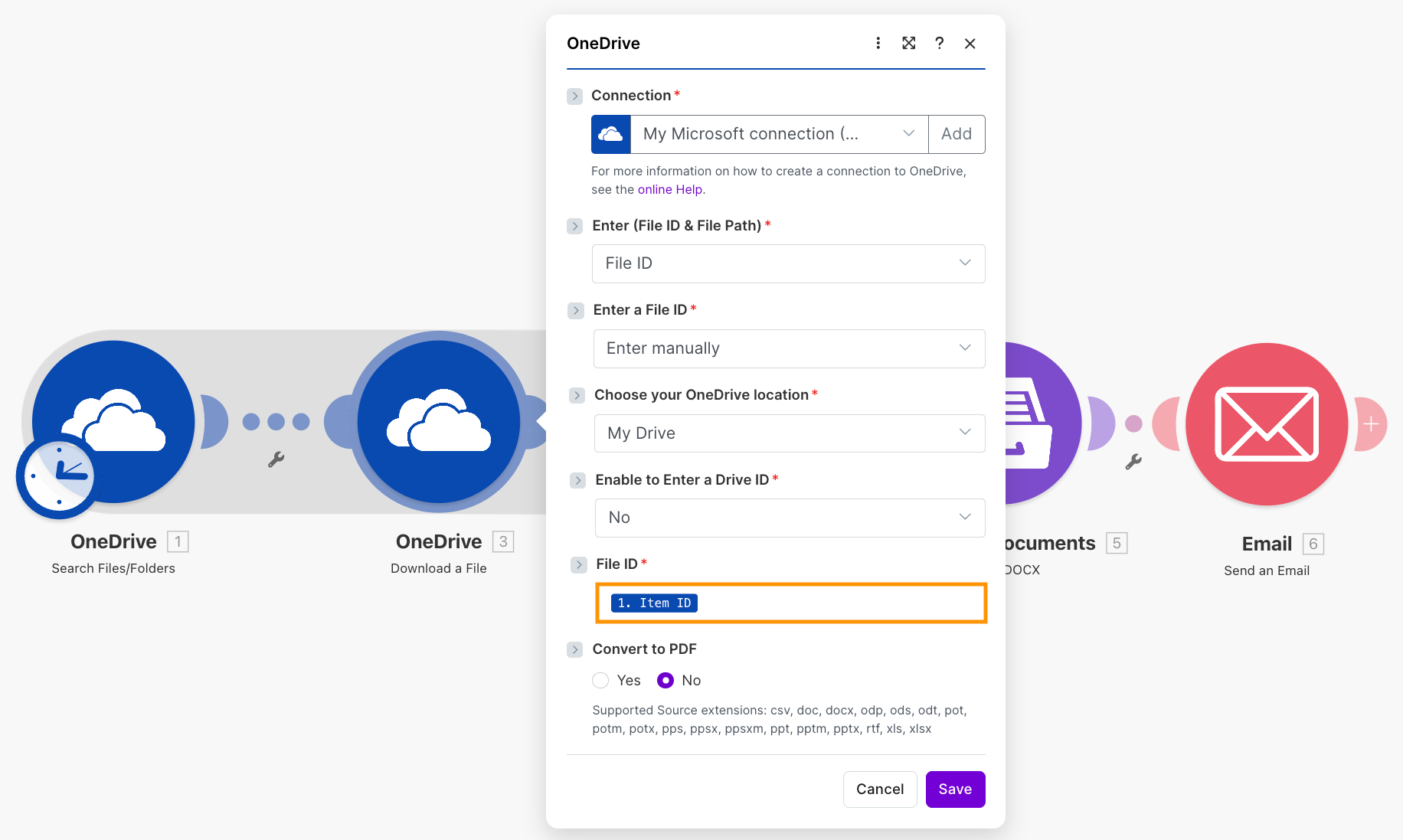The height and width of the screenshot is (840, 1403).
Task: Open the Enter manually dropdown
Action: pyautogui.click(x=789, y=348)
